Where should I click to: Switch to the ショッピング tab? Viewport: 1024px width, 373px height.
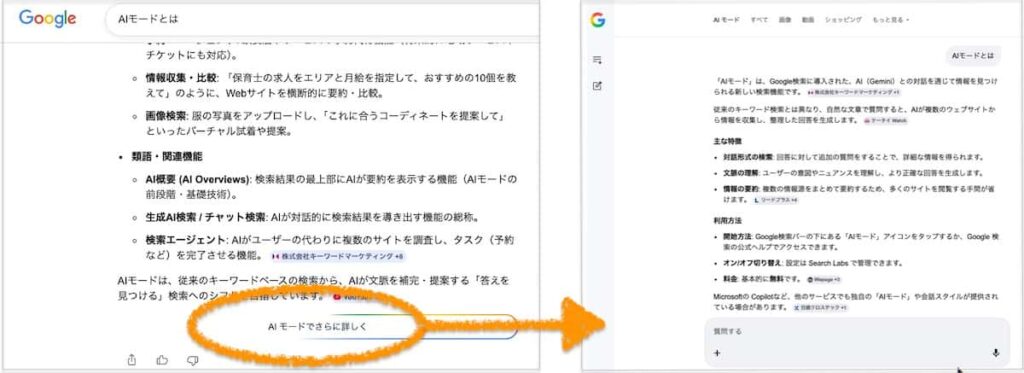(843, 20)
